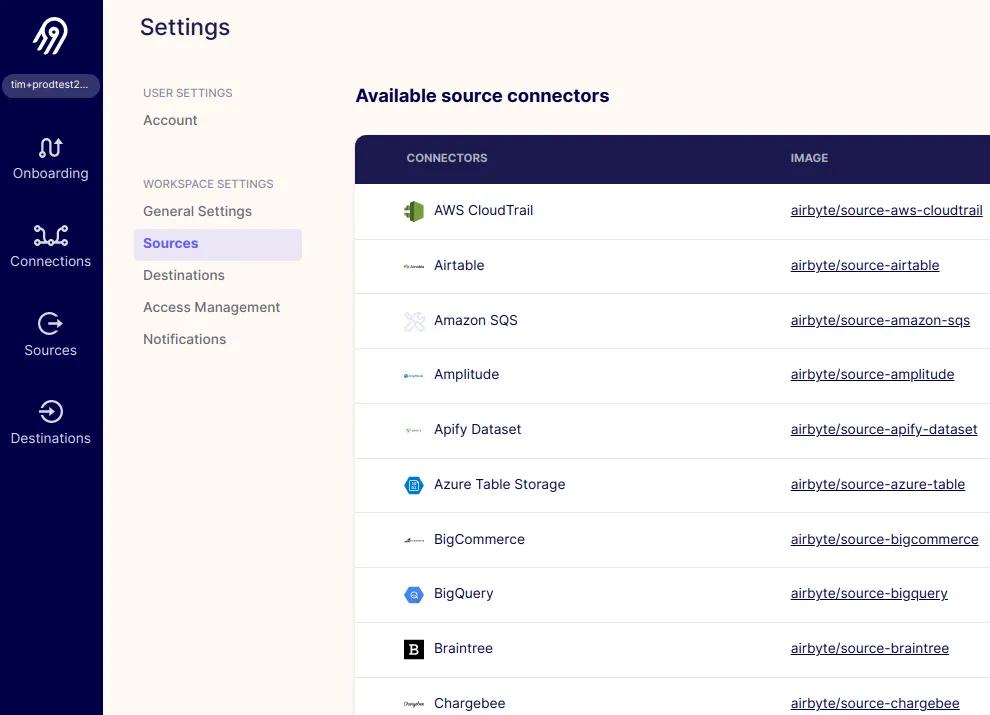Open Notifications settings
This screenshot has width=990, height=715.
point(184,339)
